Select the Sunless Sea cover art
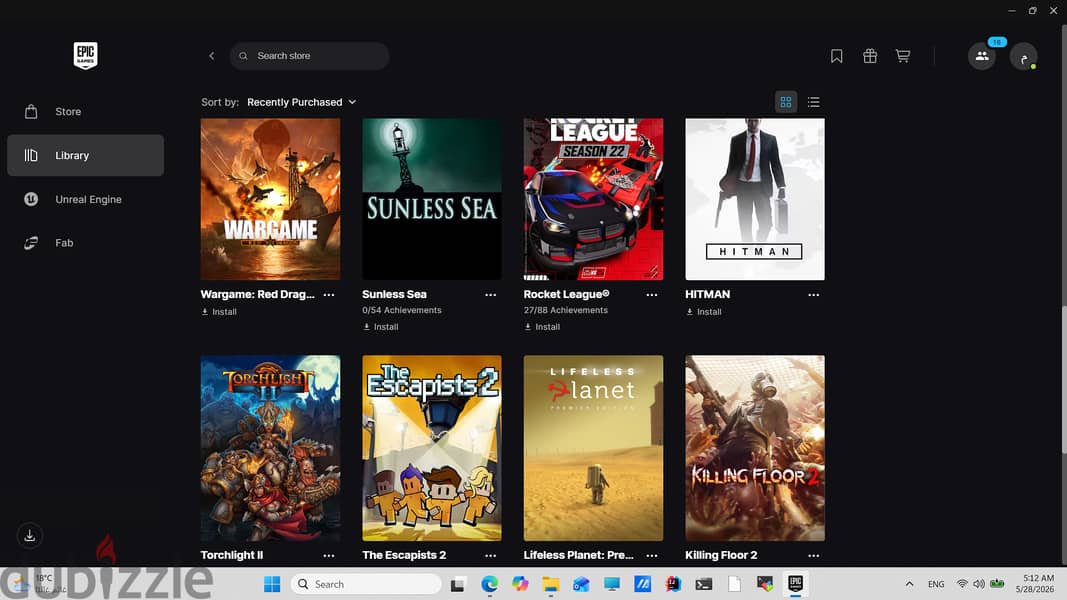The height and width of the screenshot is (600, 1067). tap(432, 199)
